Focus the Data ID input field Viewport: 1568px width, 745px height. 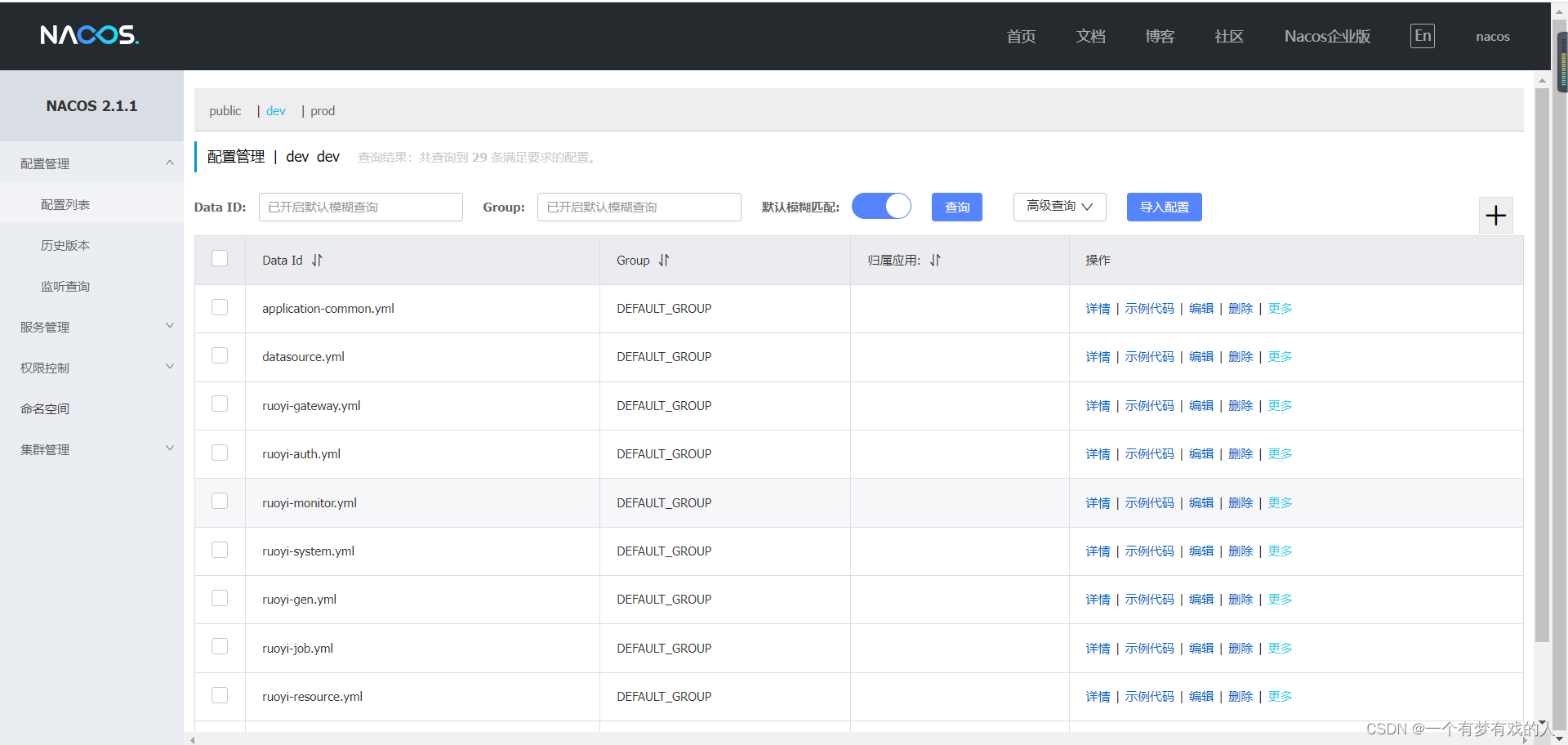pyautogui.click(x=361, y=207)
